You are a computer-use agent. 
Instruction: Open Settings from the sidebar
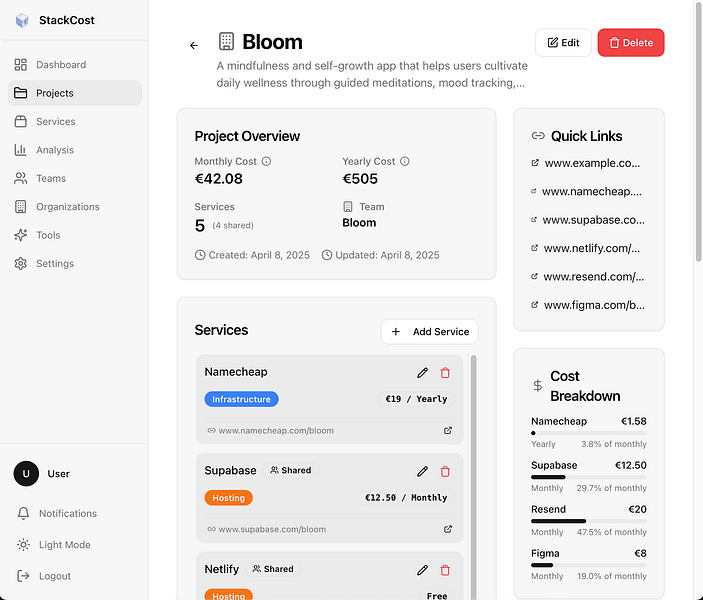coord(75,263)
